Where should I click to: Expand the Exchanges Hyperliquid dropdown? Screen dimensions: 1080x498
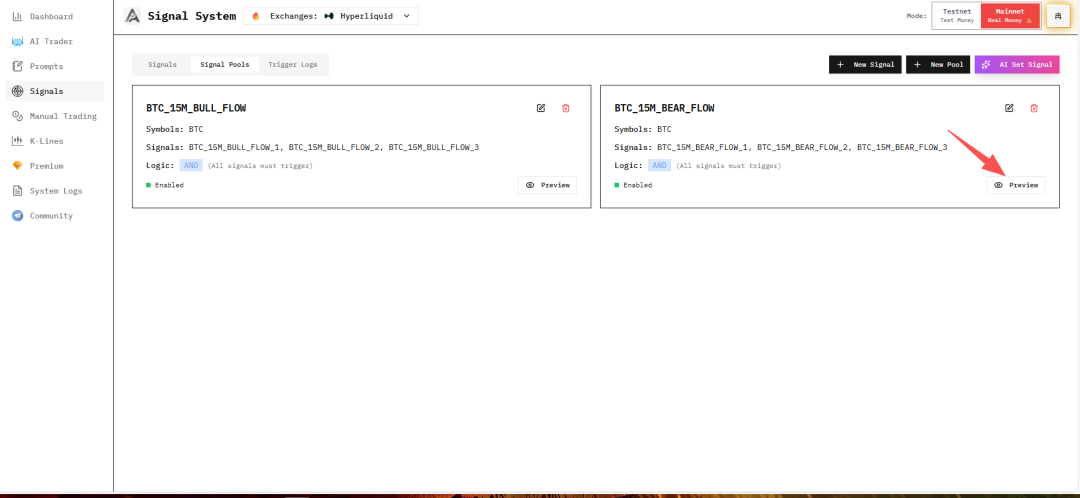click(x=331, y=15)
